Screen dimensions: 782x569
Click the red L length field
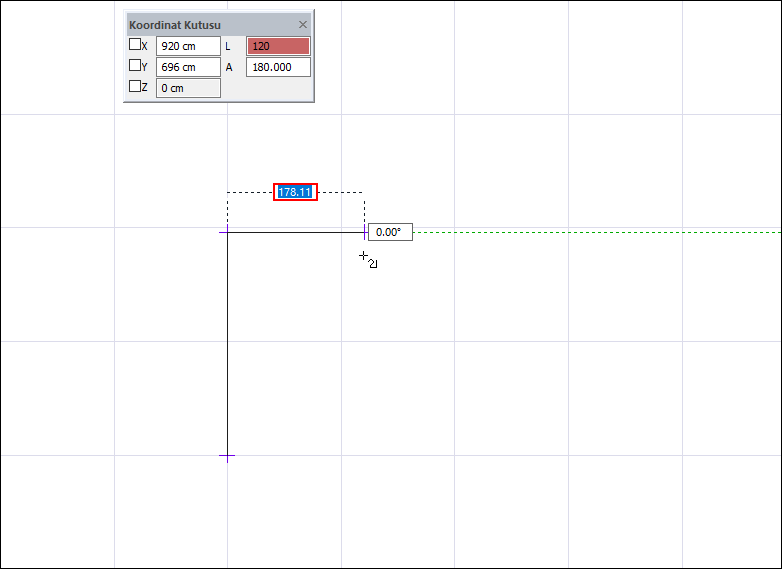[x=278, y=46]
